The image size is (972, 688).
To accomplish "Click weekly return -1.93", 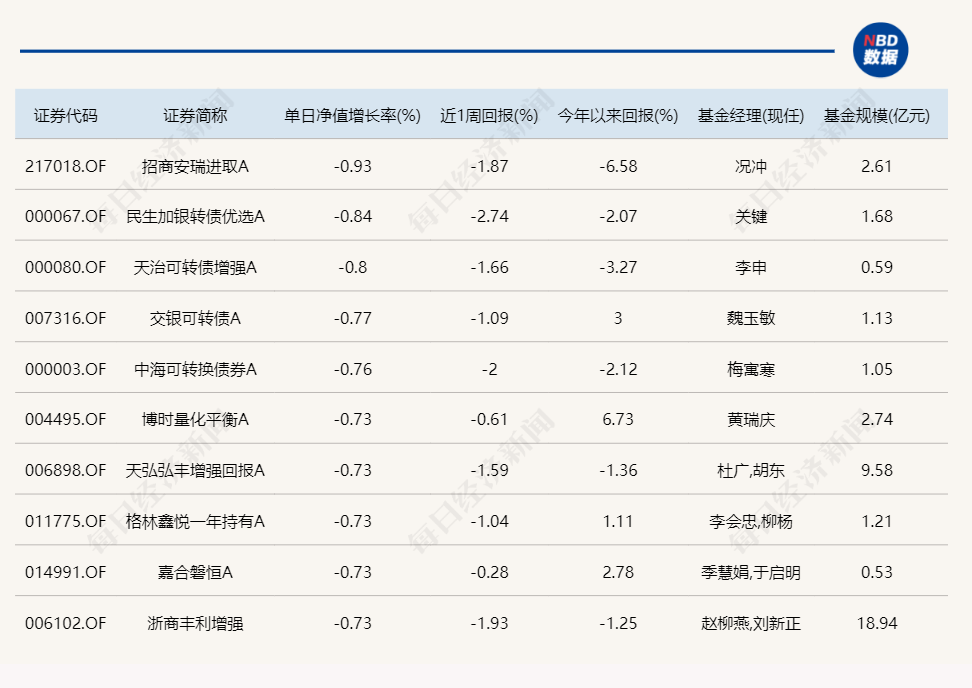I will [x=489, y=622].
